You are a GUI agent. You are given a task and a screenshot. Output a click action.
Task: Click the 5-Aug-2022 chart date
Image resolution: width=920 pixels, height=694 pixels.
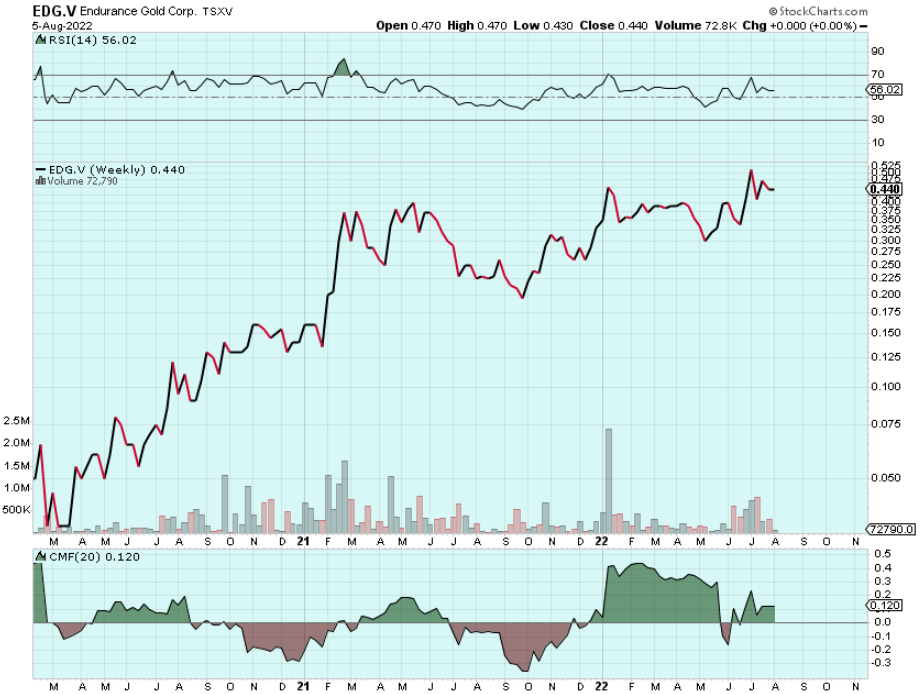click(x=62, y=26)
